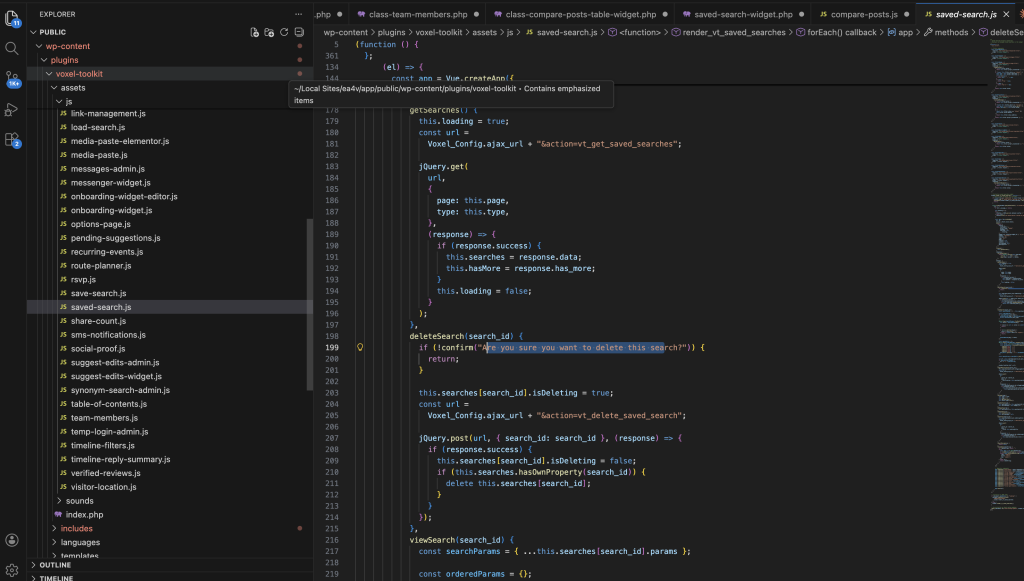
Task: Refresh the Explorer file tree
Action: pyautogui.click(x=284, y=32)
